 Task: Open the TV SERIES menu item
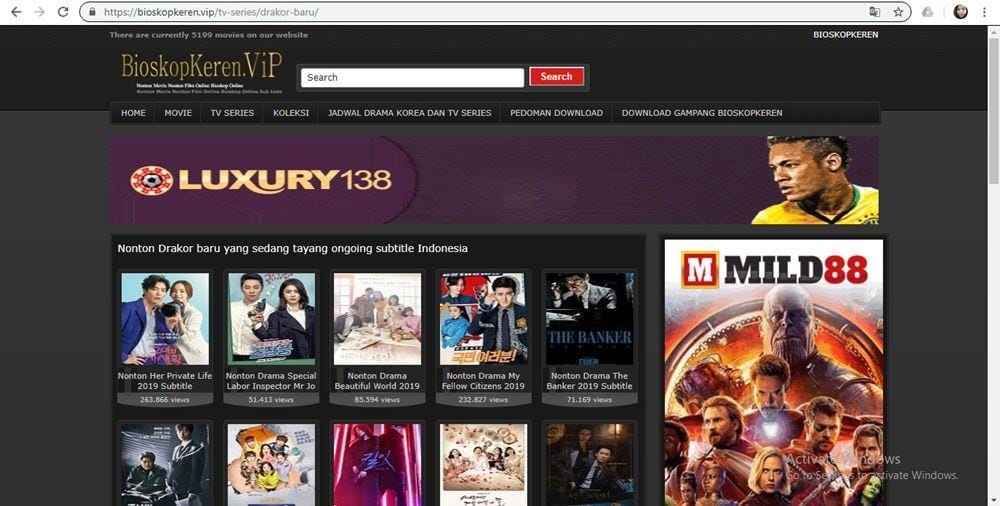pos(232,113)
